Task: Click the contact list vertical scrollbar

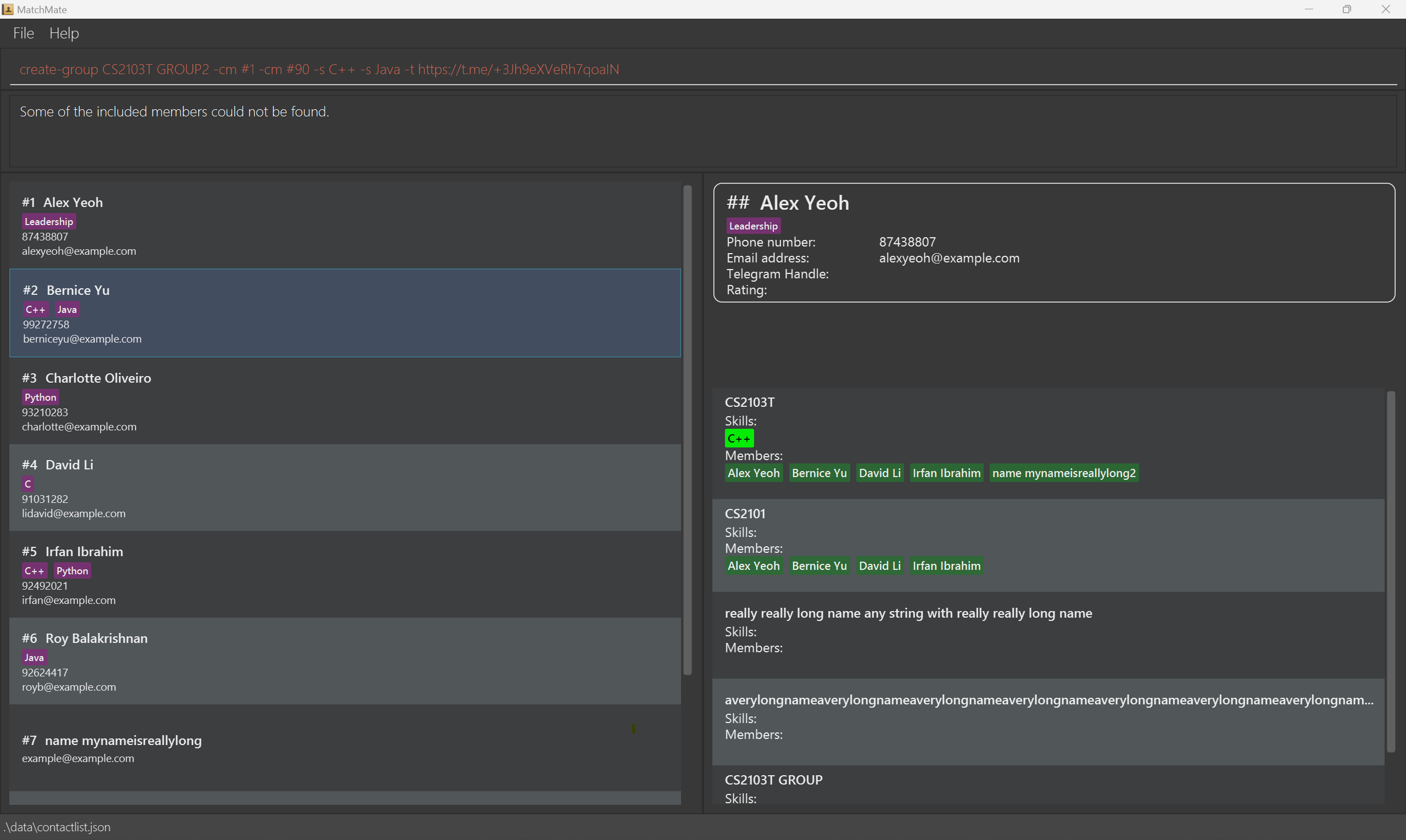Action: (687, 430)
